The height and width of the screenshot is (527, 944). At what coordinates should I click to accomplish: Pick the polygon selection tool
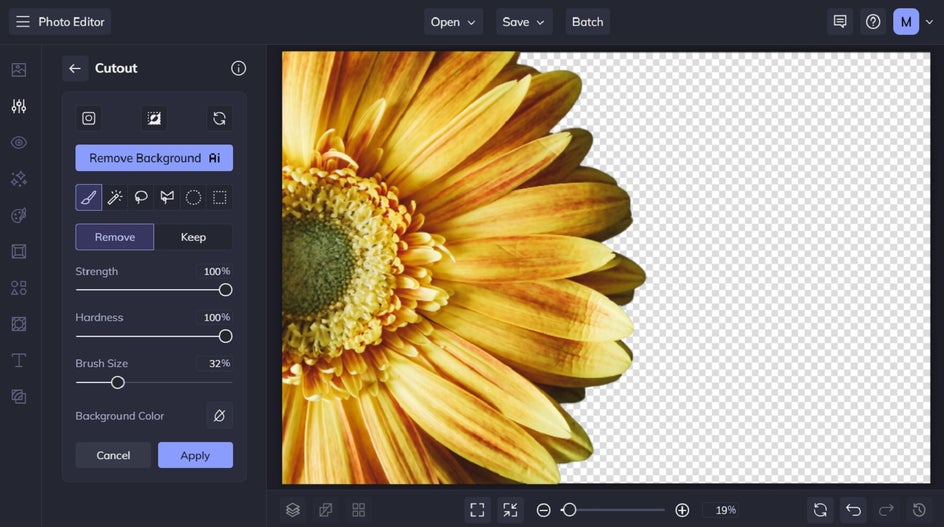click(x=167, y=198)
